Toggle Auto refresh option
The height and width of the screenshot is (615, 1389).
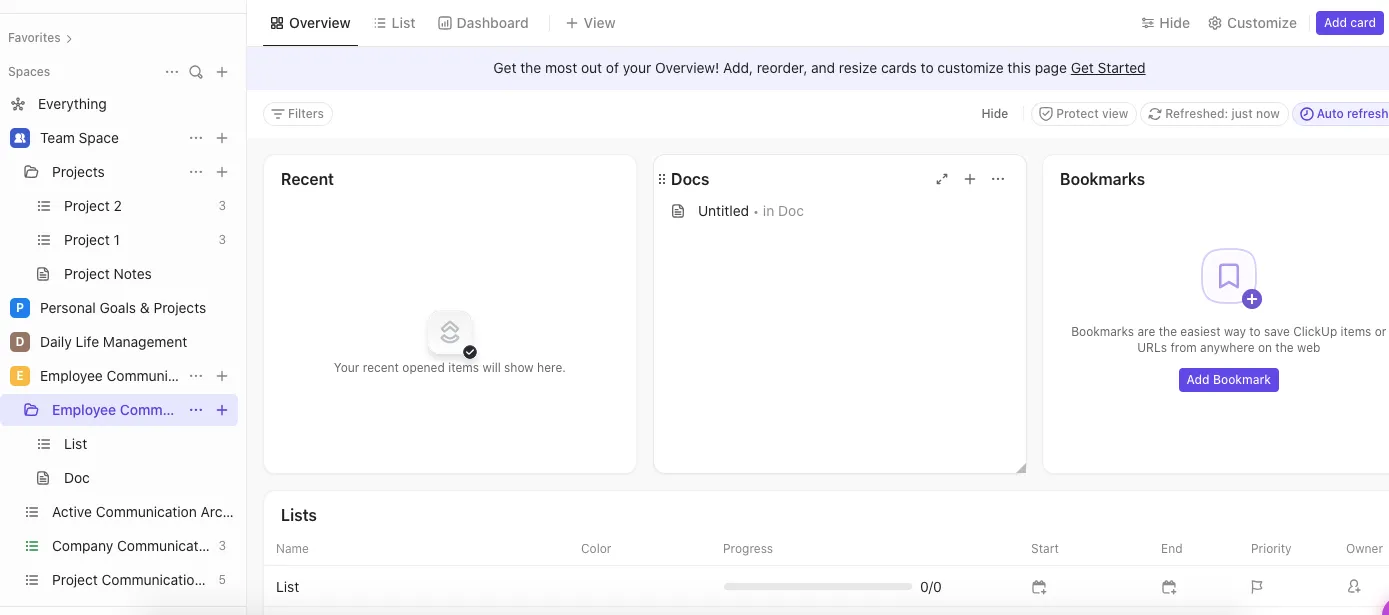(1342, 114)
